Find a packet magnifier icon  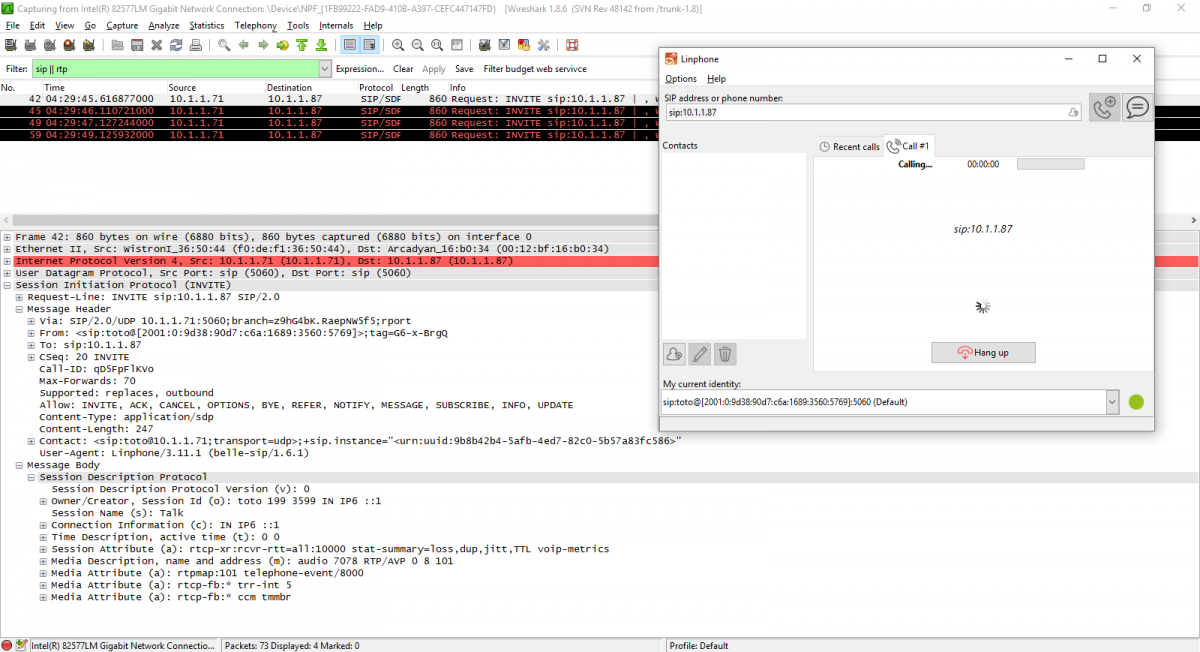[224, 45]
